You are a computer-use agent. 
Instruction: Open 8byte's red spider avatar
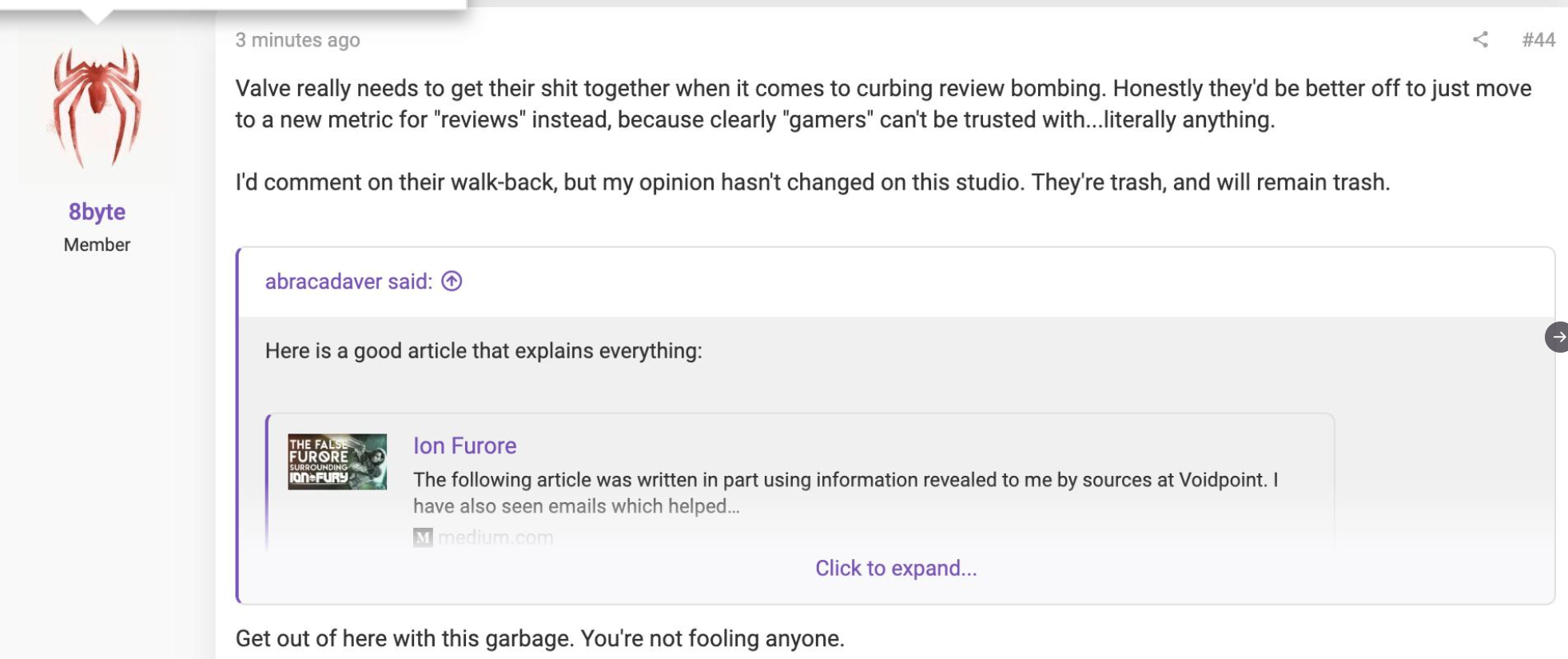coord(97,106)
